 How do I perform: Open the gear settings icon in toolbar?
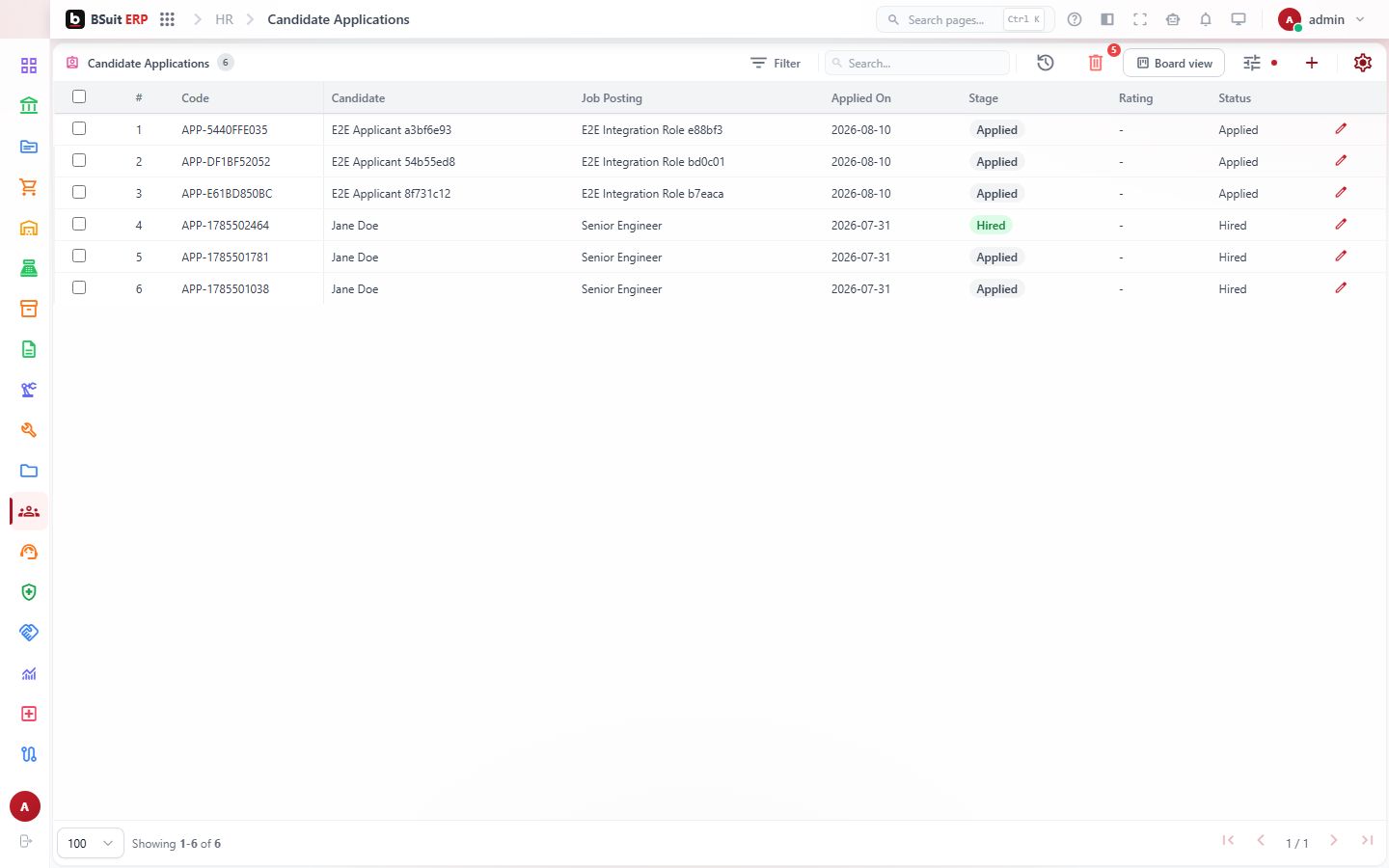[x=1363, y=63]
